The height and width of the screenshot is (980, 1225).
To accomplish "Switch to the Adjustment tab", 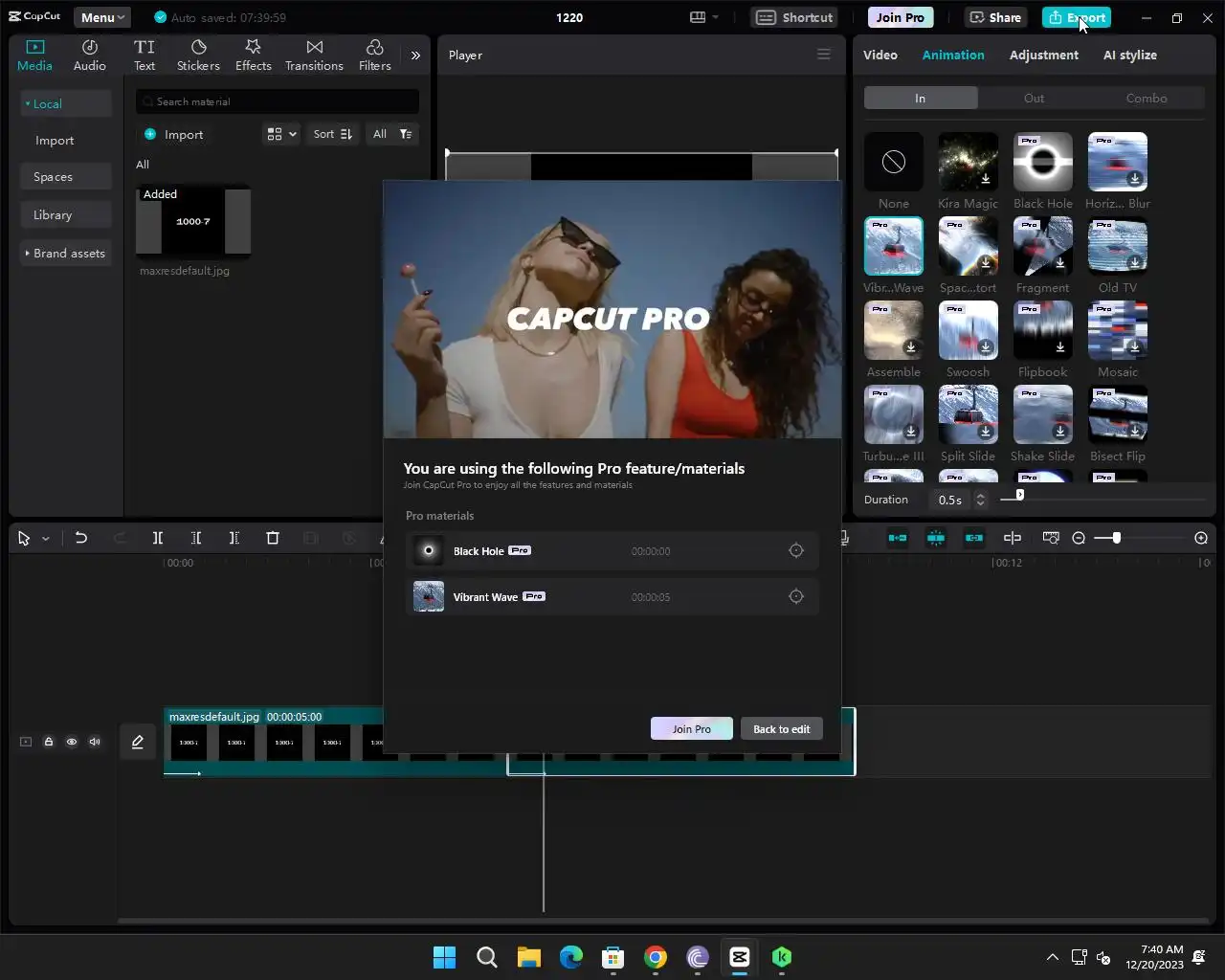I will coord(1044,55).
